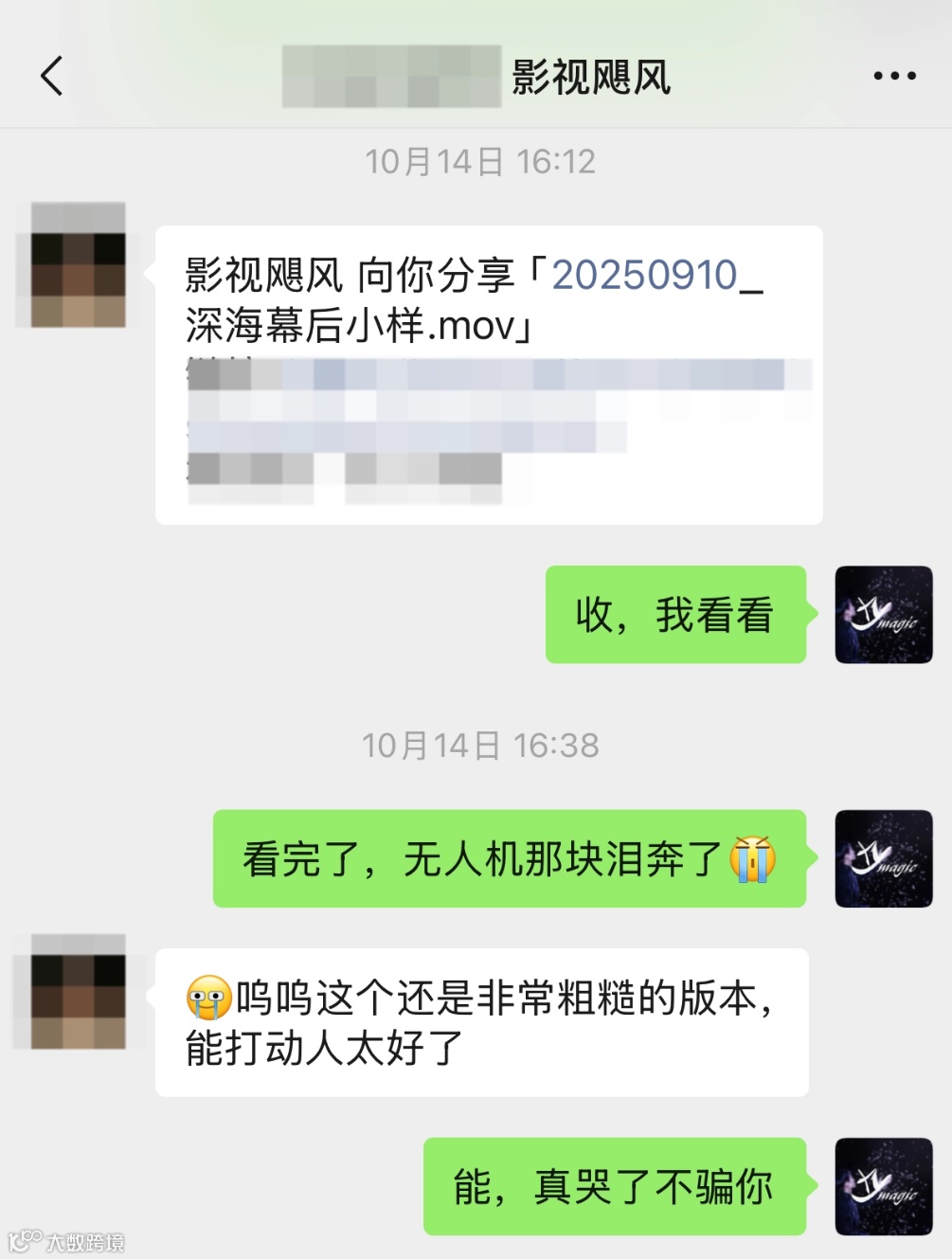952x1260 pixels.
Task: Tap the 10月14日 16:12 timestamp
Action: [480, 162]
